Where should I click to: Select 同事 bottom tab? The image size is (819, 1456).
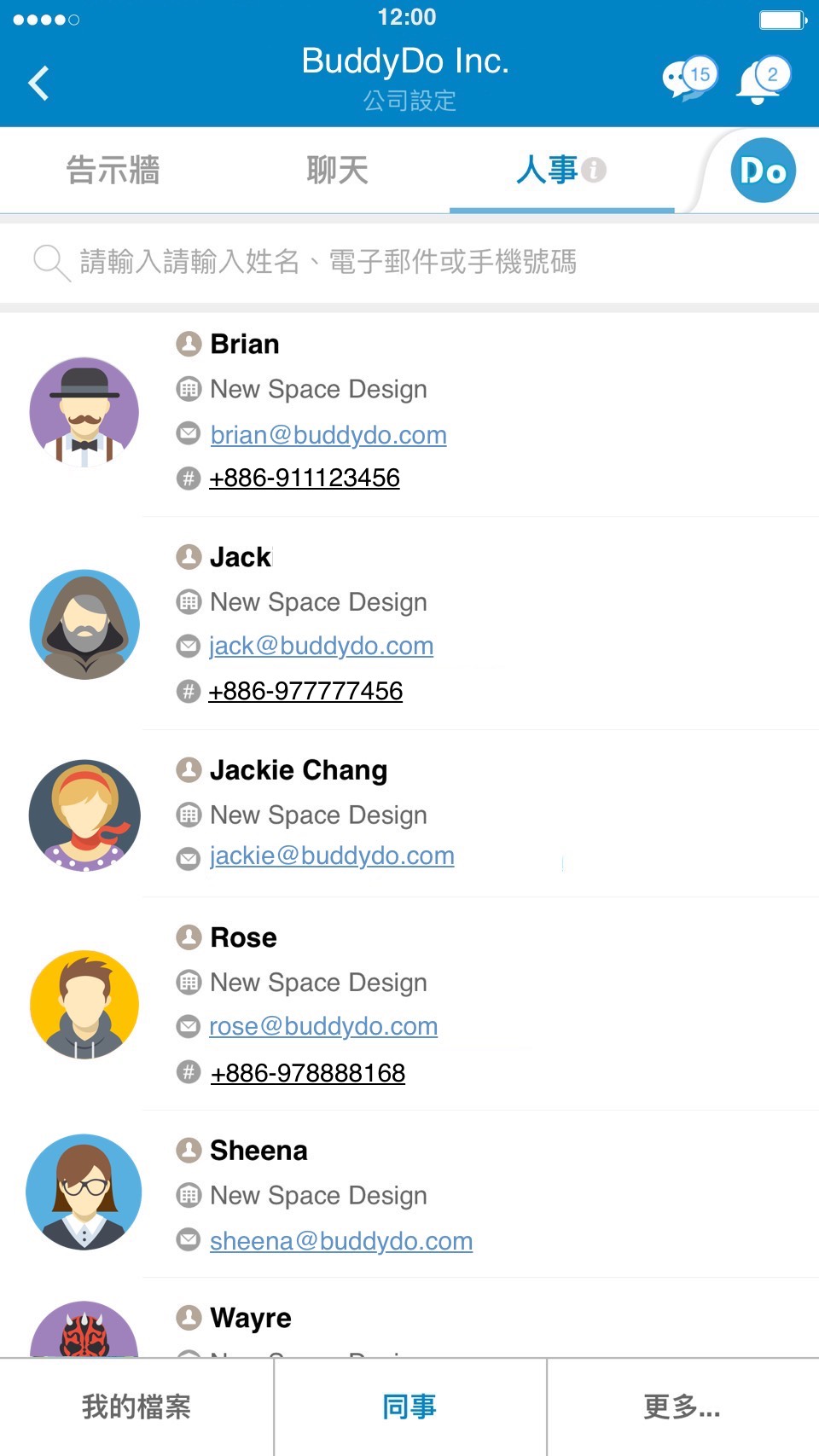[x=409, y=1407]
